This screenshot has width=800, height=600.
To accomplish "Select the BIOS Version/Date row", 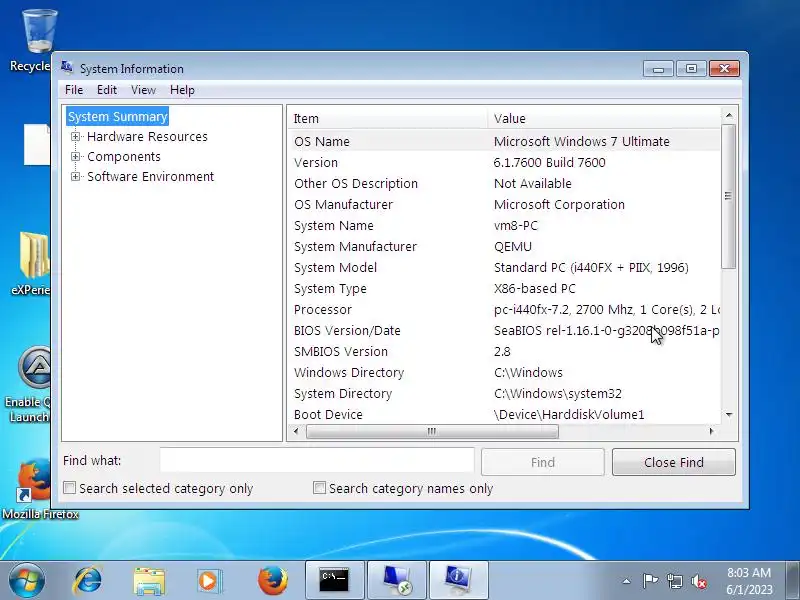I will (504, 331).
